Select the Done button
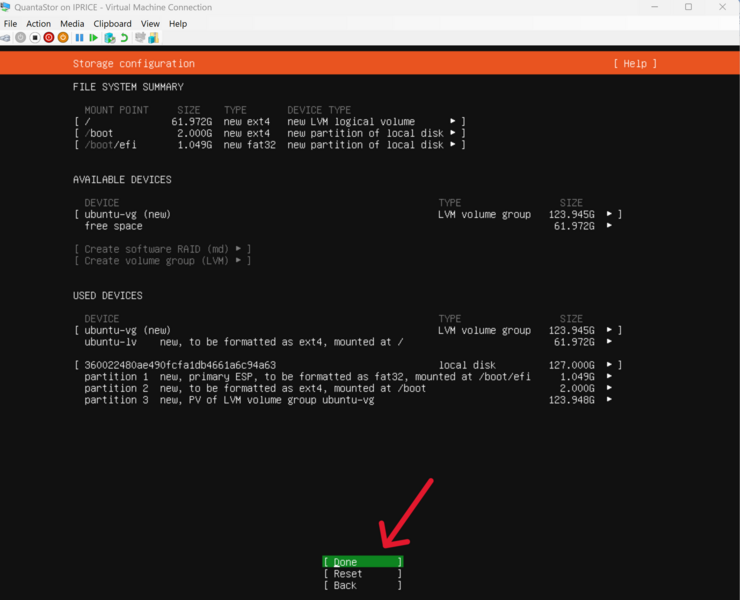The height and width of the screenshot is (600, 740). (x=362, y=562)
